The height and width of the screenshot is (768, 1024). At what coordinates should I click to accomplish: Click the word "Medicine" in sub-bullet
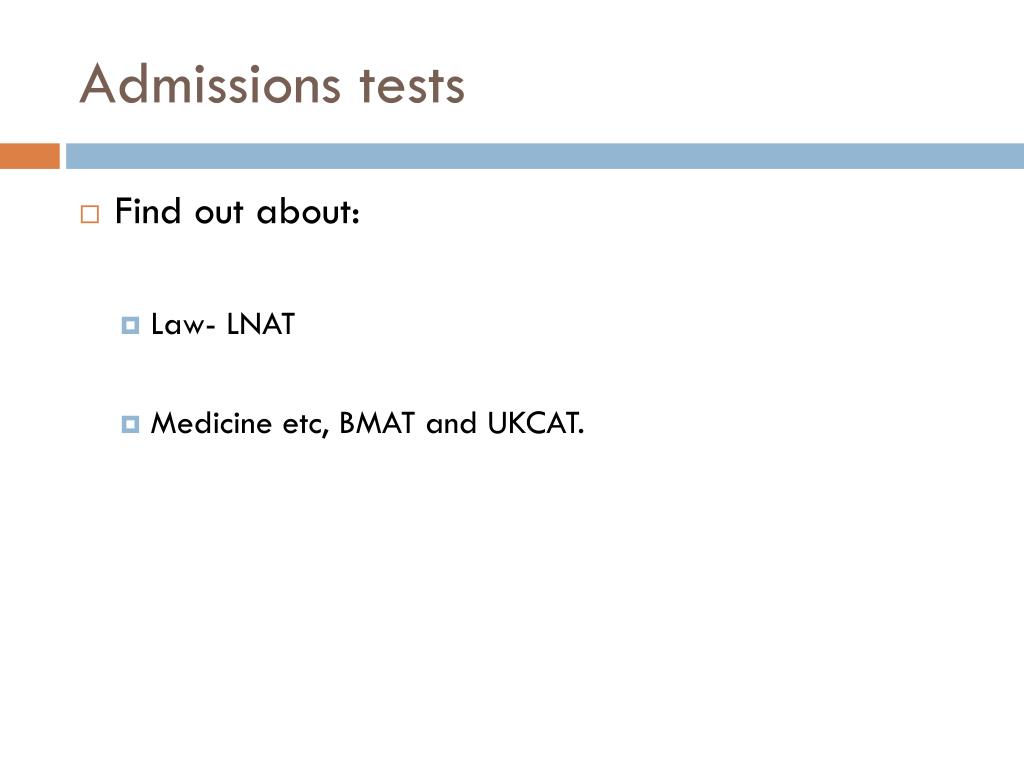coord(211,423)
